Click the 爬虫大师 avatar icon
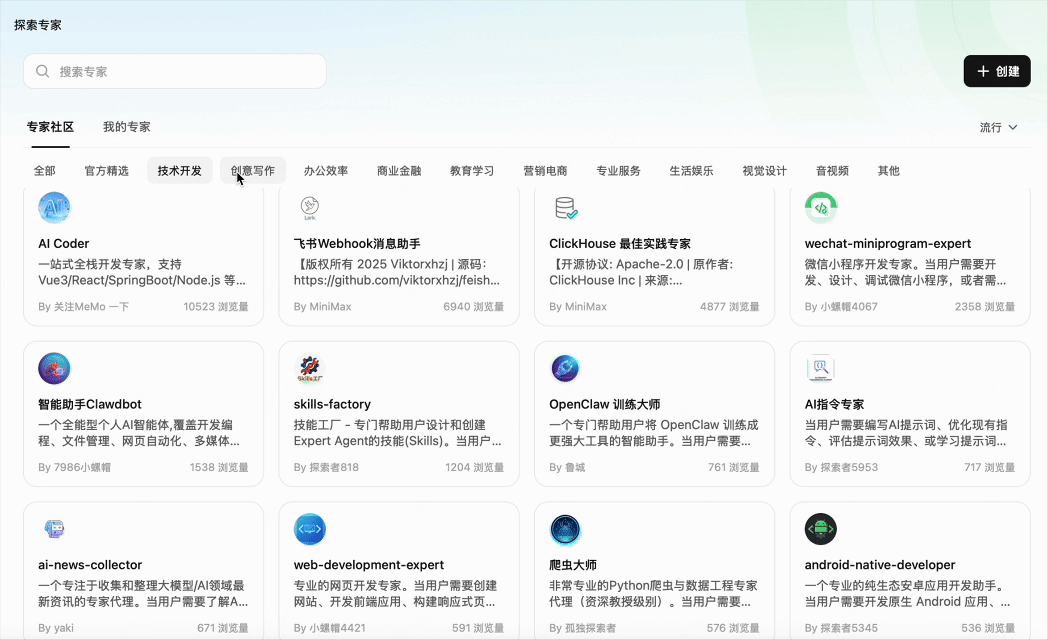 click(x=566, y=529)
